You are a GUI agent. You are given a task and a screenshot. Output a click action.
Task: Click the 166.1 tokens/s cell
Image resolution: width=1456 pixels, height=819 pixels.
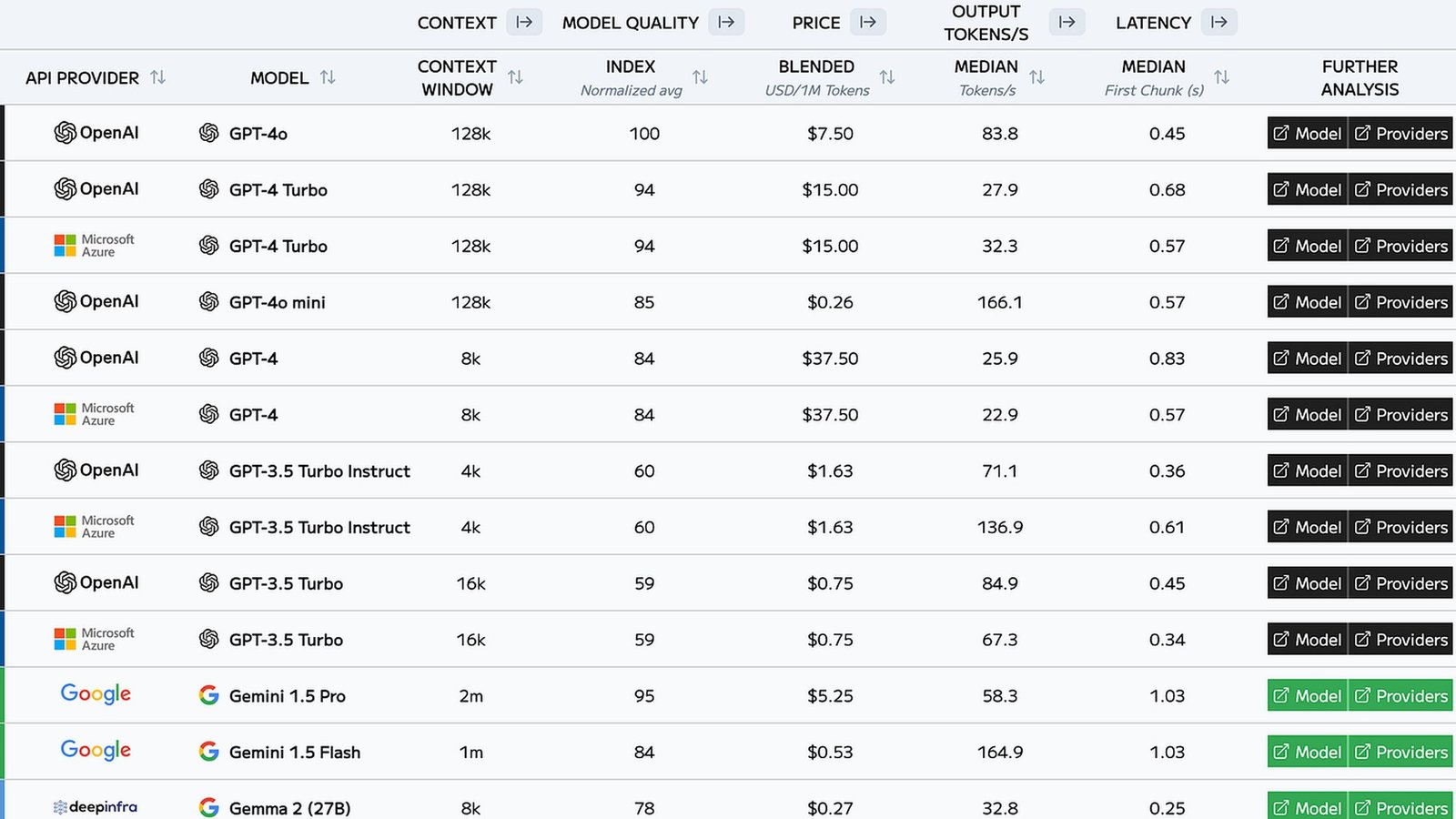1000,302
